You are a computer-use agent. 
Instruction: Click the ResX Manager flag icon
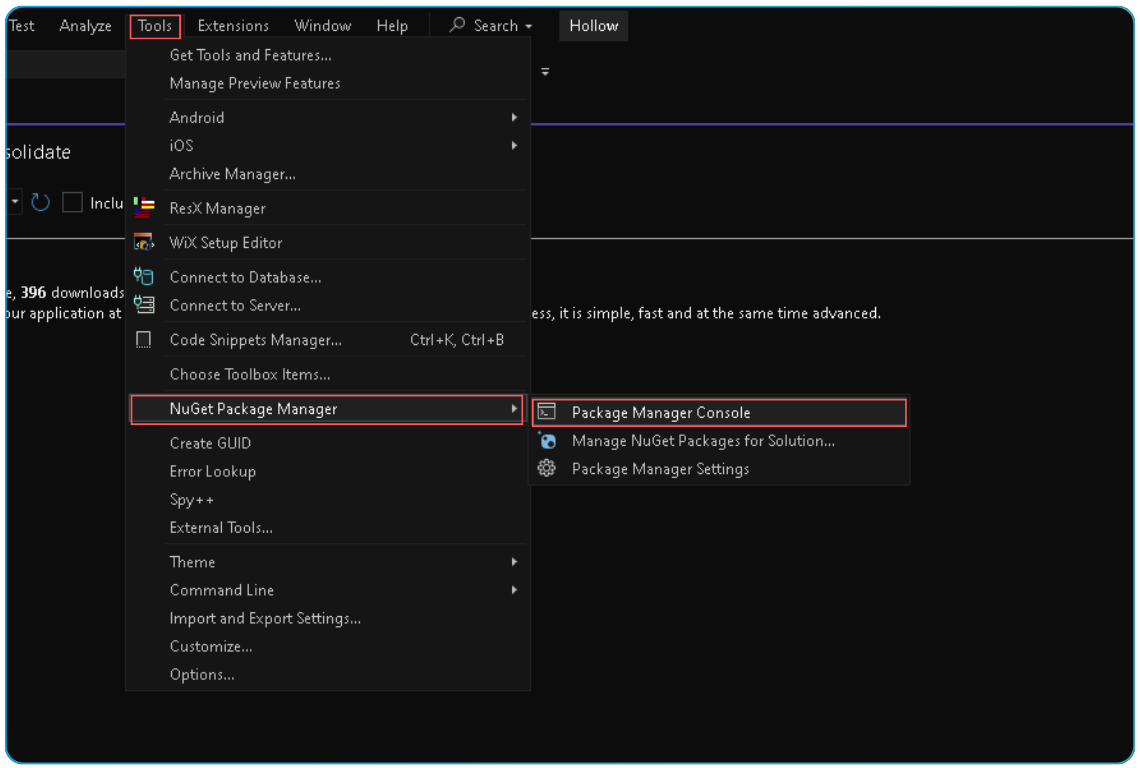click(143, 207)
